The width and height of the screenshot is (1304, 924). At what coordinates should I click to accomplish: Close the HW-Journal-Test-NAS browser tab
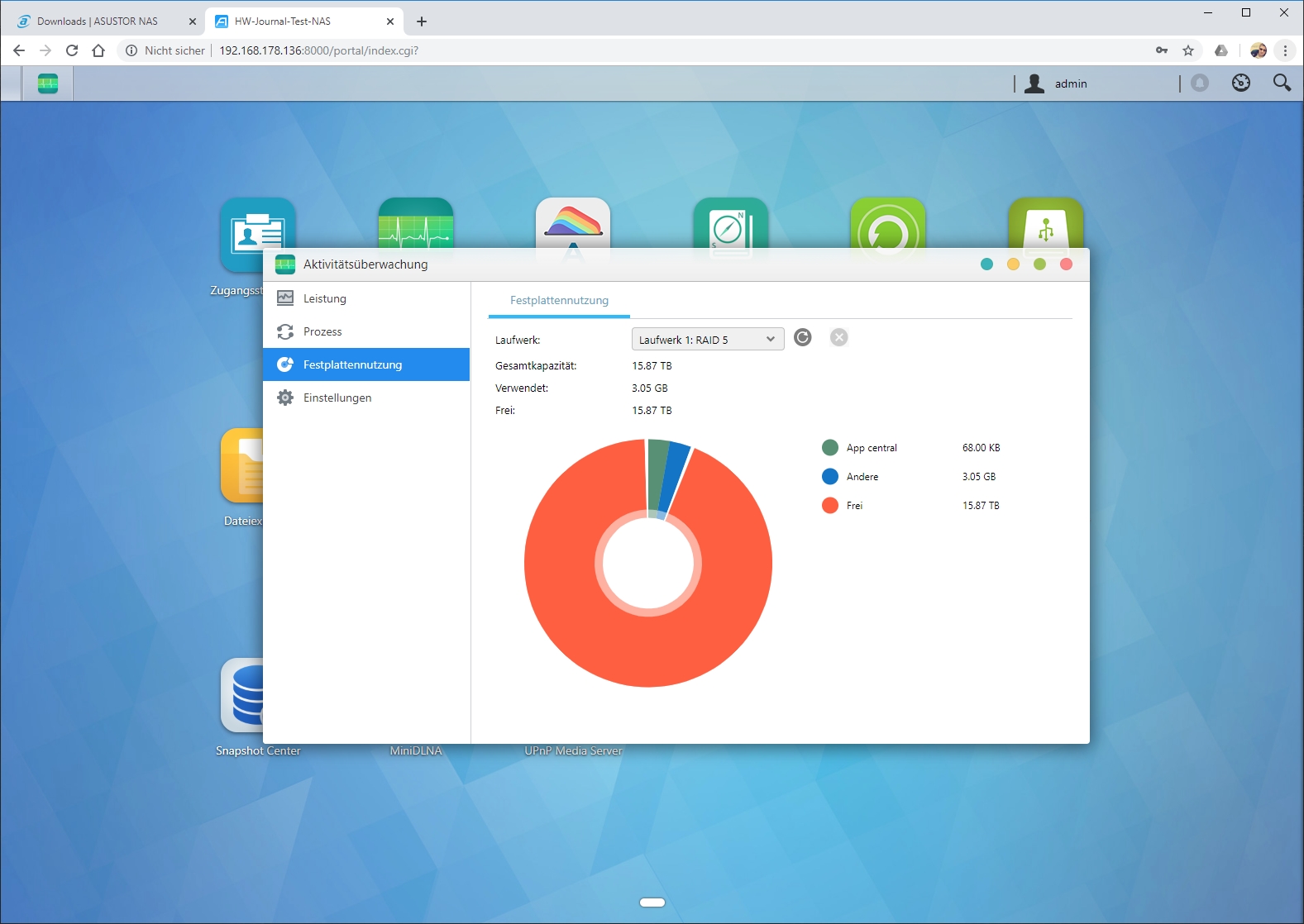click(390, 21)
